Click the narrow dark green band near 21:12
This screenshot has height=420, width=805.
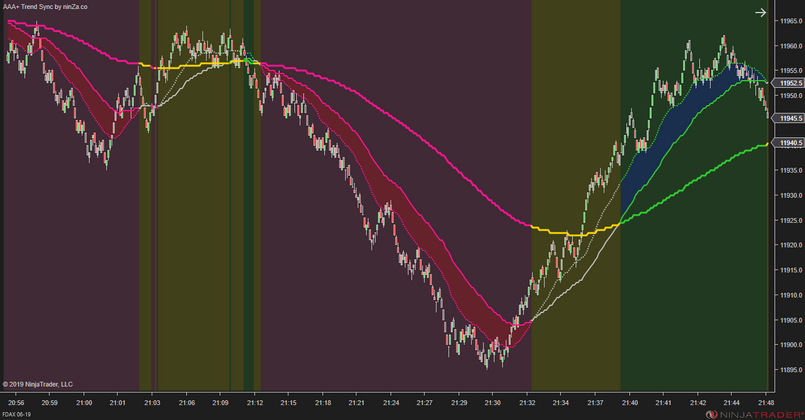click(249, 200)
